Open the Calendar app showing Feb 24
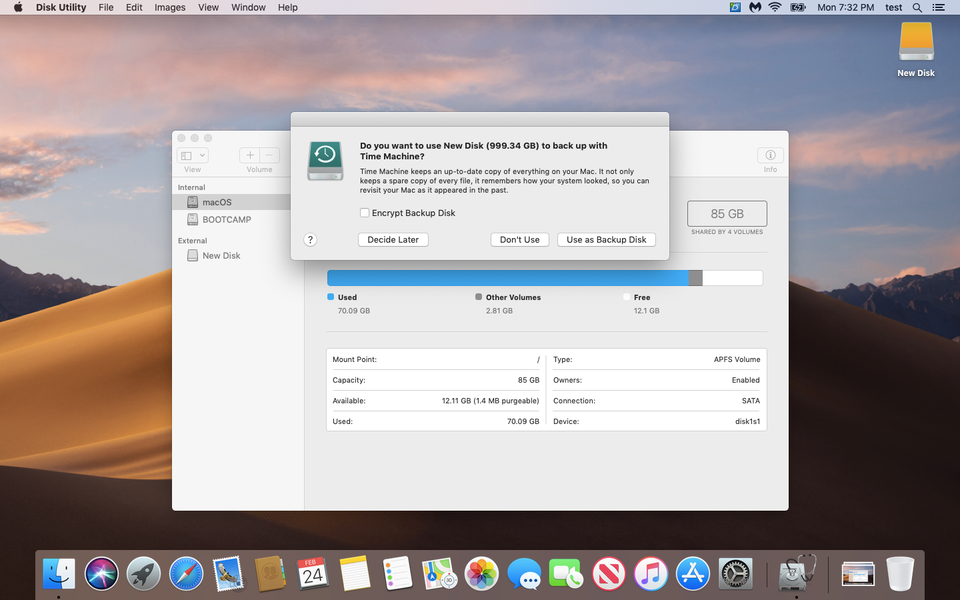The image size is (960, 600). (x=315, y=573)
